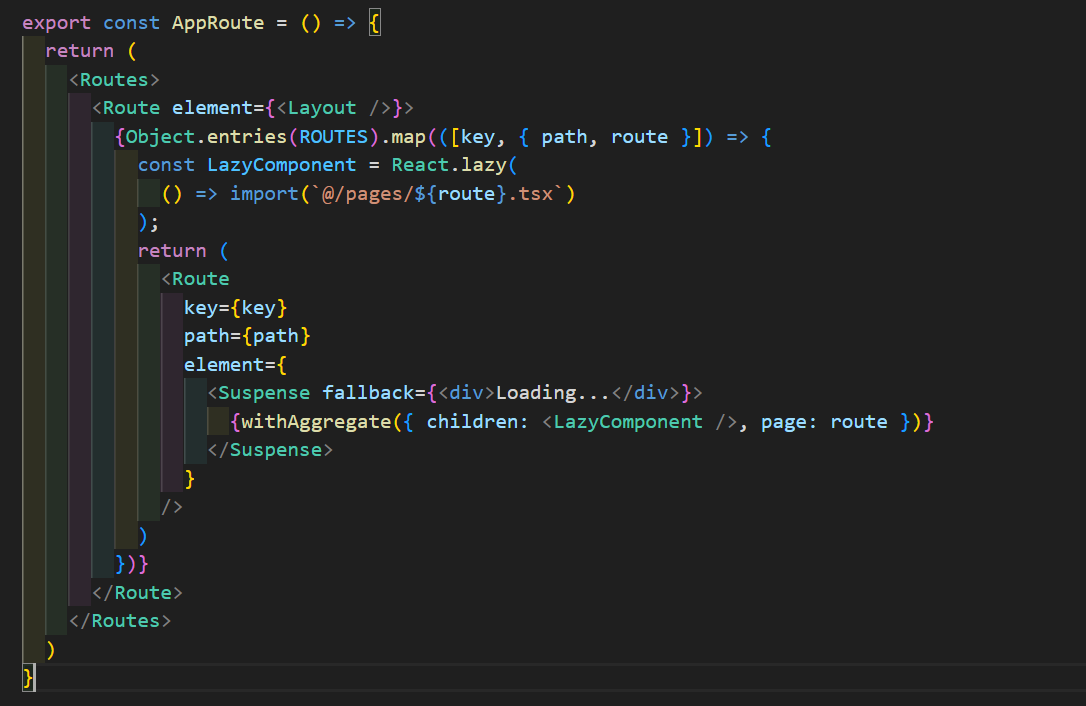Image resolution: width=1086 pixels, height=706 pixels.
Task: Click path={path} attribute
Action: 247,336
